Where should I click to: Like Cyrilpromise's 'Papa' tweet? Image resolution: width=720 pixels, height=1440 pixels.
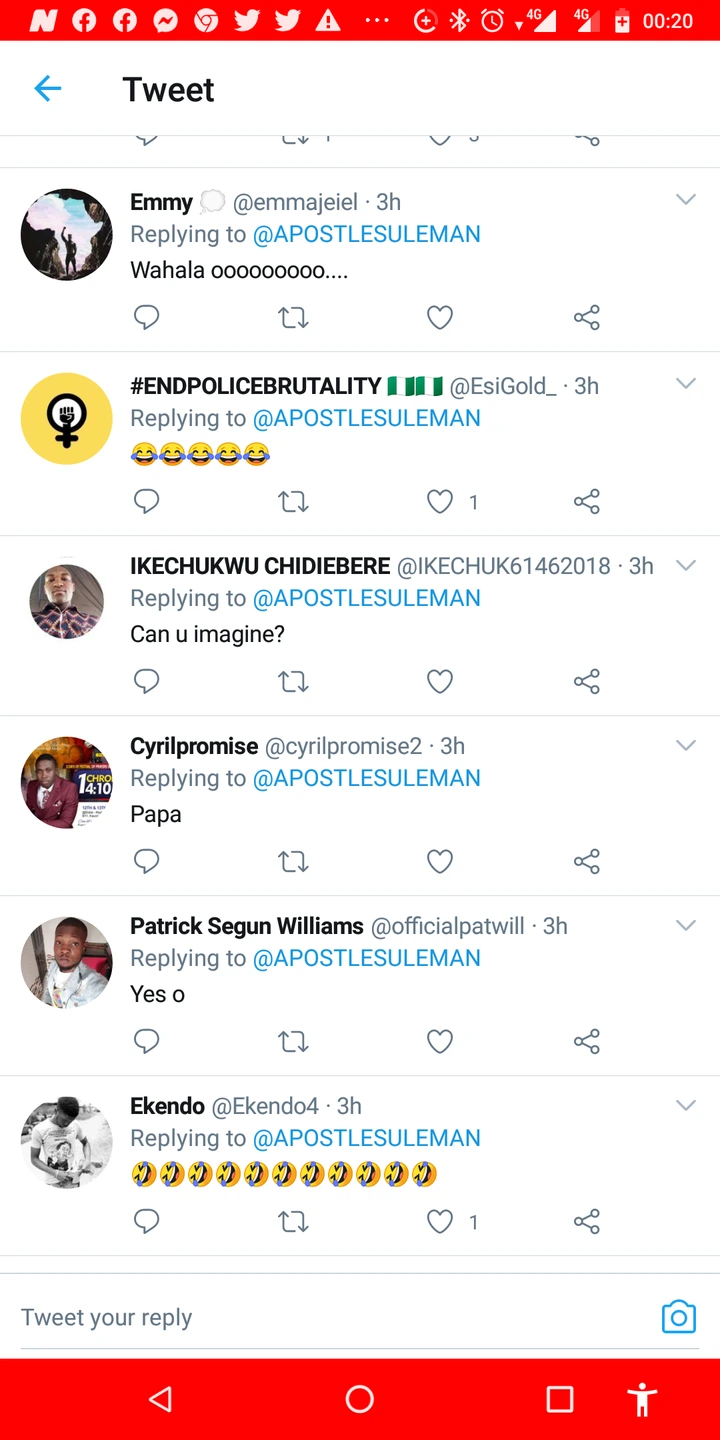point(440,862)
